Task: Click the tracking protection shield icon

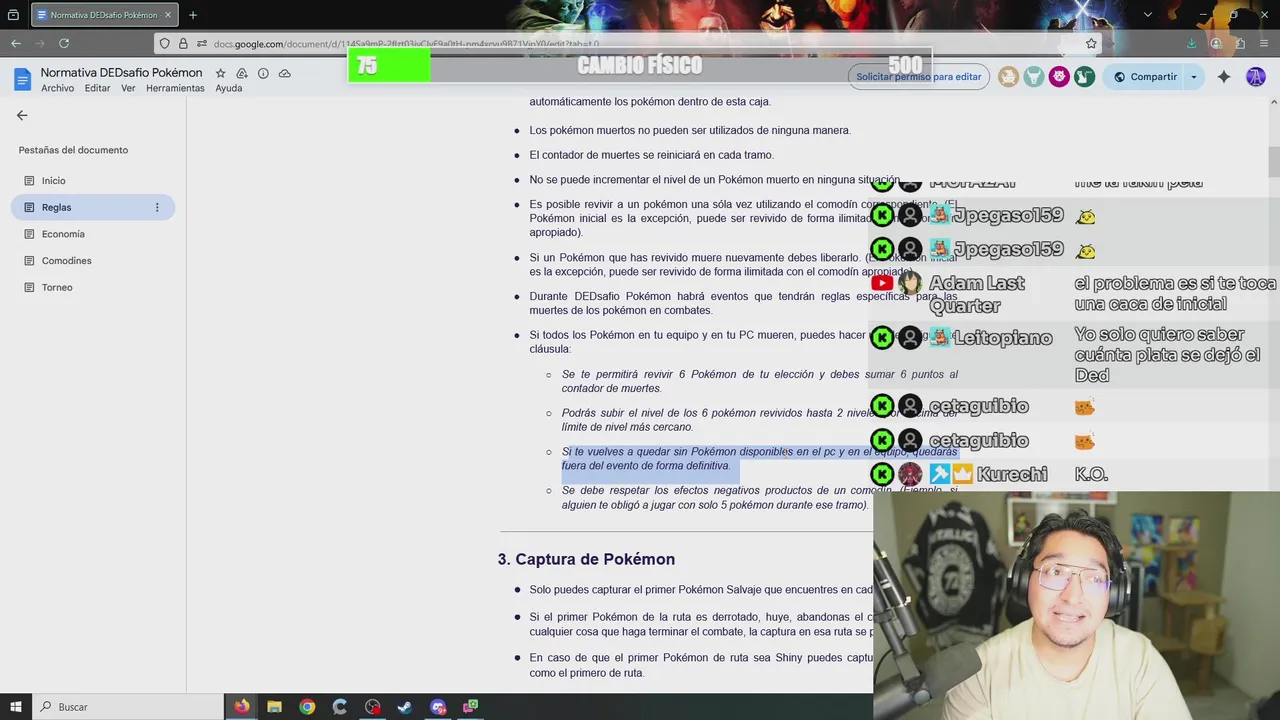Action: (165, 43)
